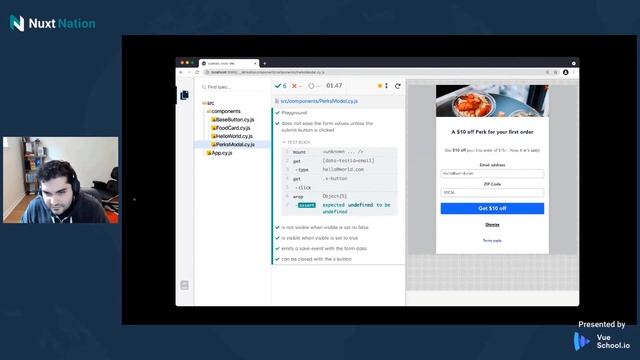
Task: Expand 'can be closed with the x button' test
Action: pos(316,259)
